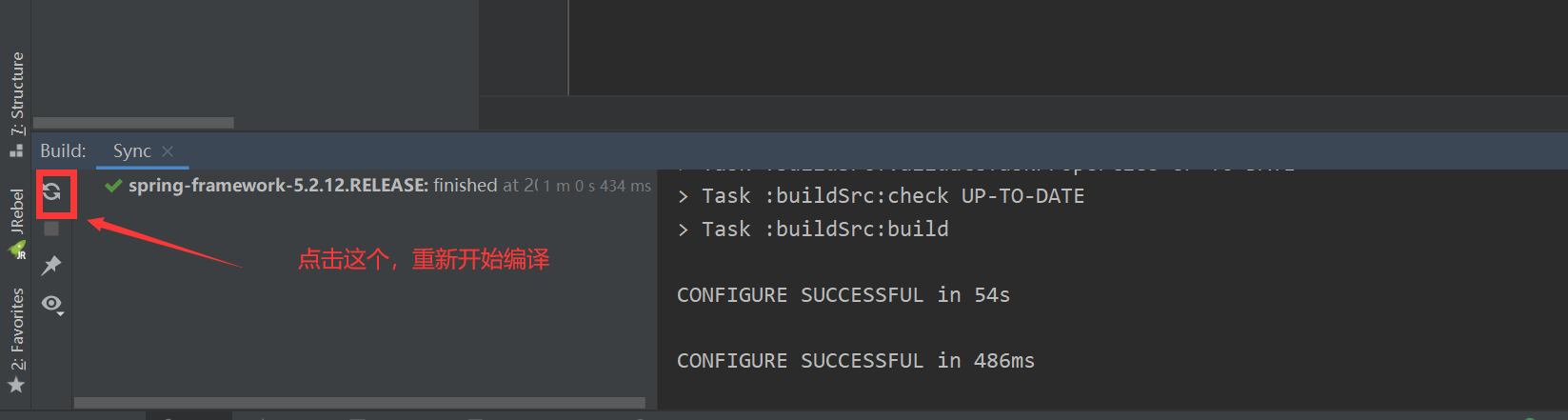This screenshot has height=420, width=1568.
Task: Click CONFIGURE SUCCESSFUL in 54s output line
Action: [x=844, y=295]
